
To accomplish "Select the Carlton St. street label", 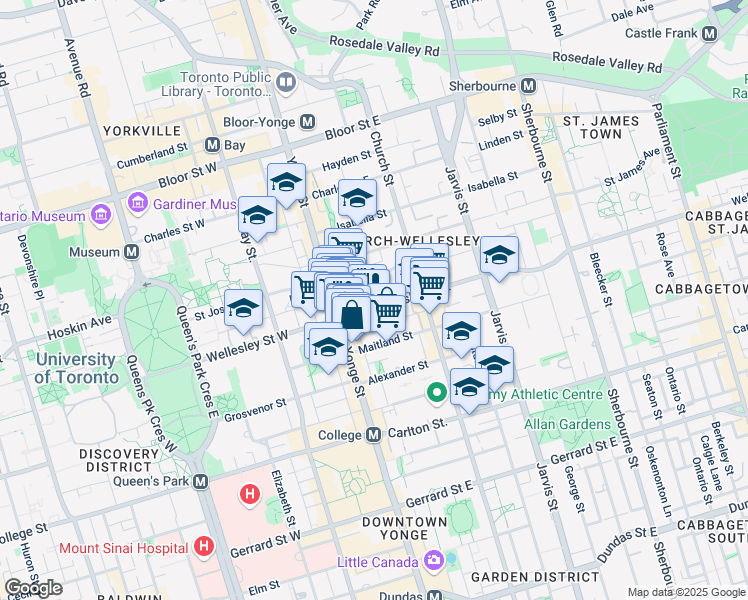I will 417,429.
